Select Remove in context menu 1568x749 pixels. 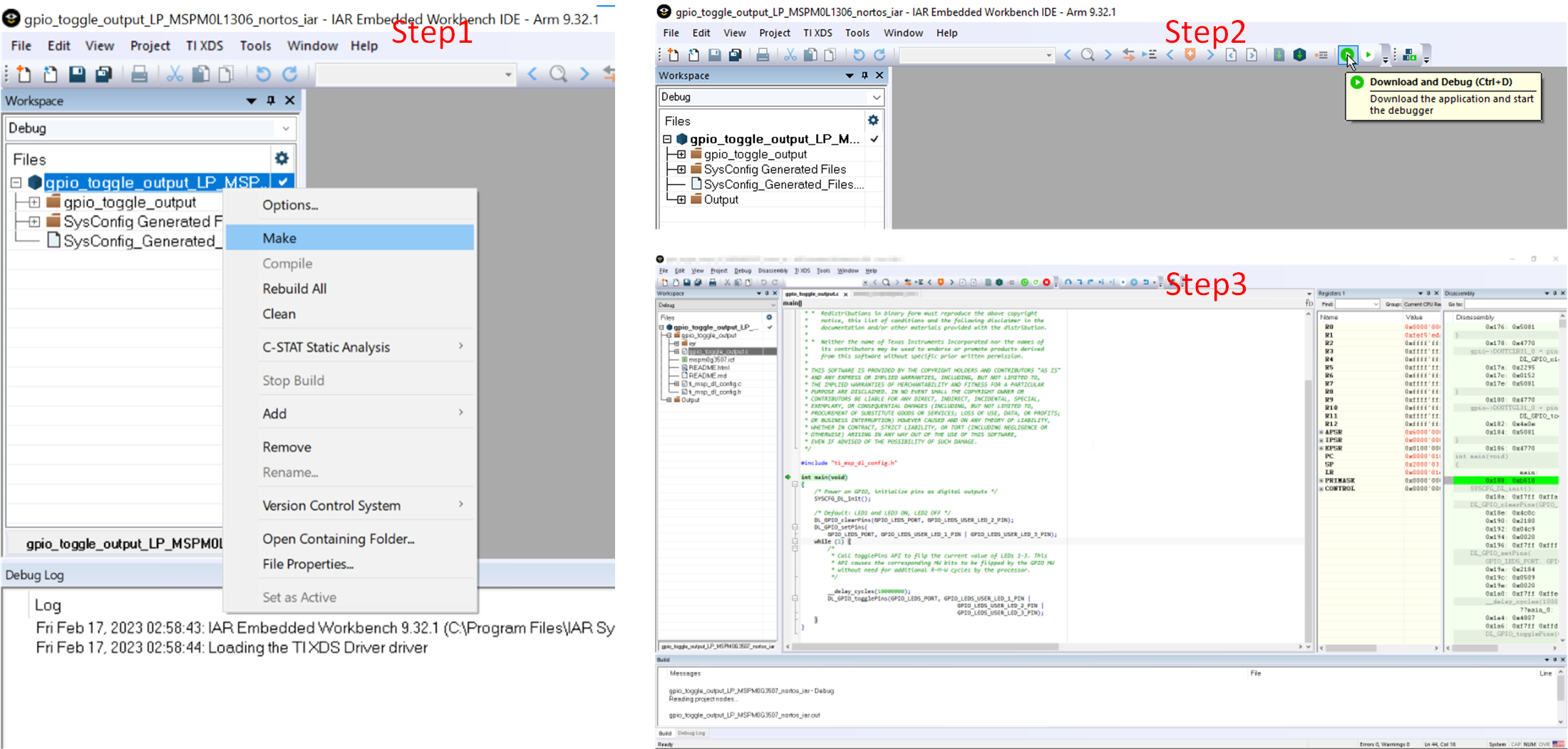[350, 447]
